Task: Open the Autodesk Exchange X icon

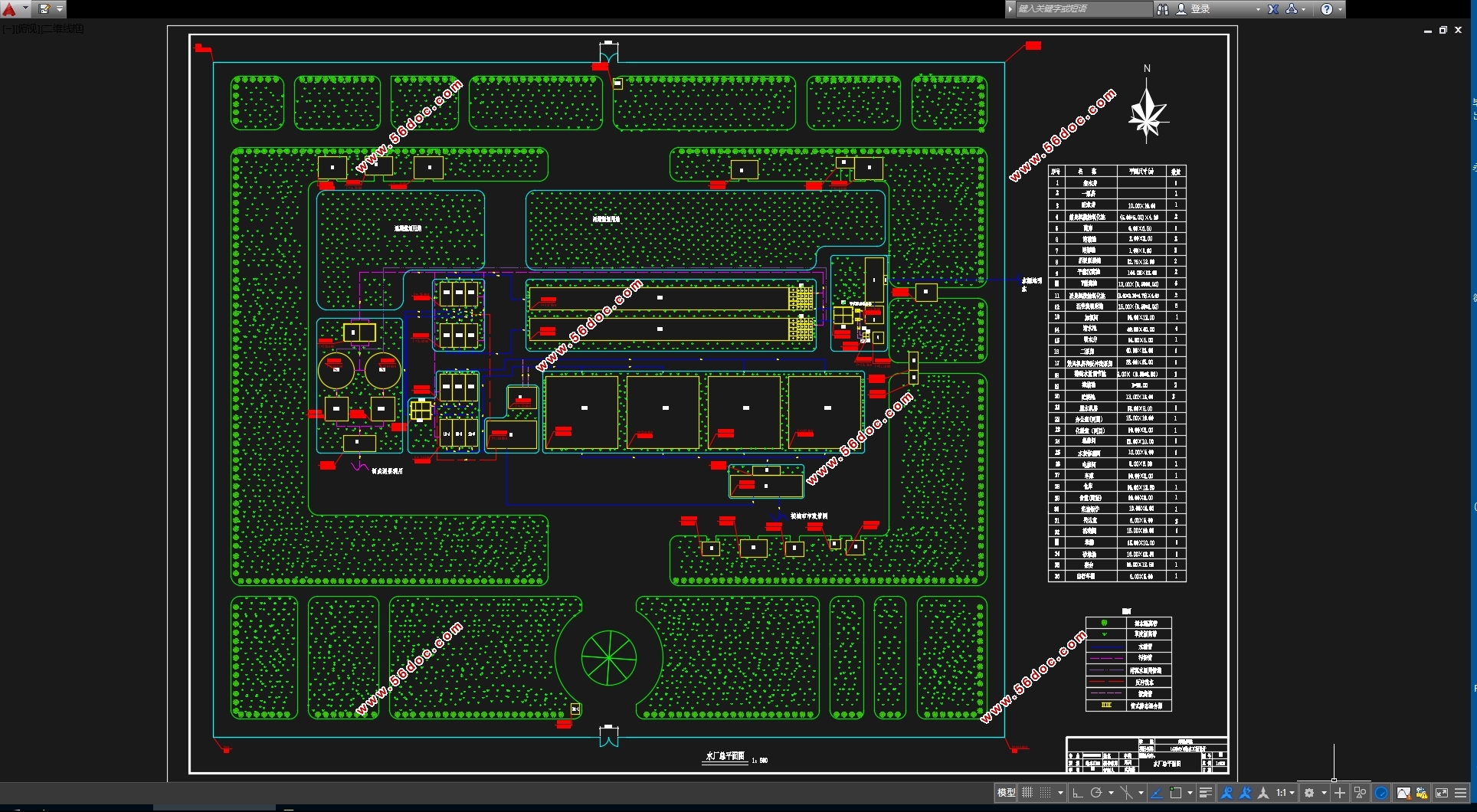Action: coord(1273,9)
